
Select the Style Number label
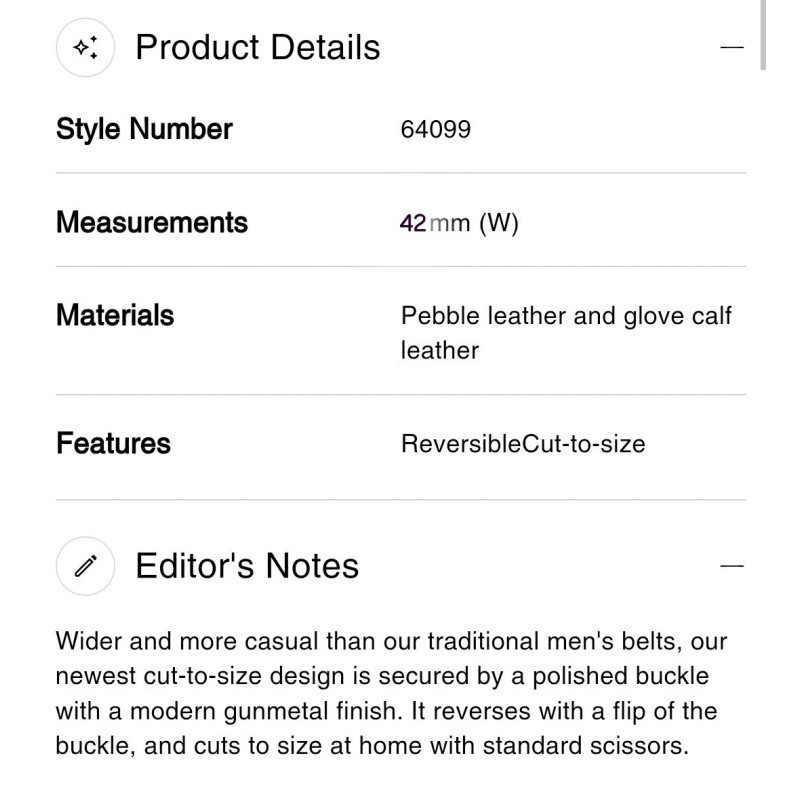pos(144,129)
